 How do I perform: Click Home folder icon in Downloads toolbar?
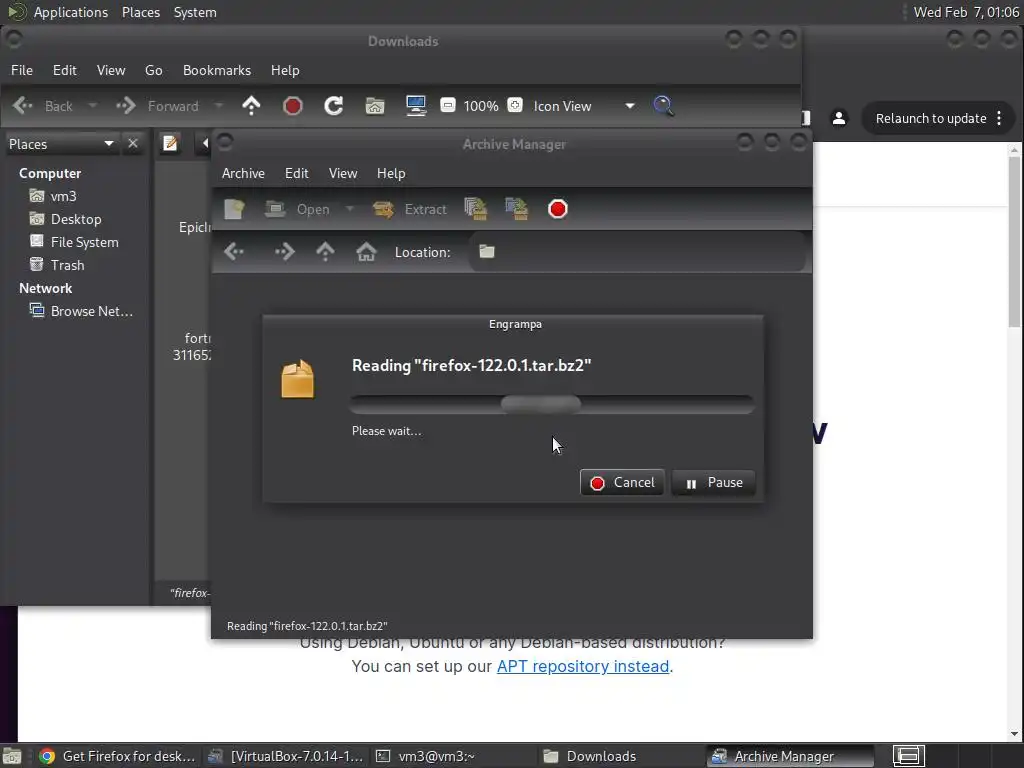tap(375, 106)
